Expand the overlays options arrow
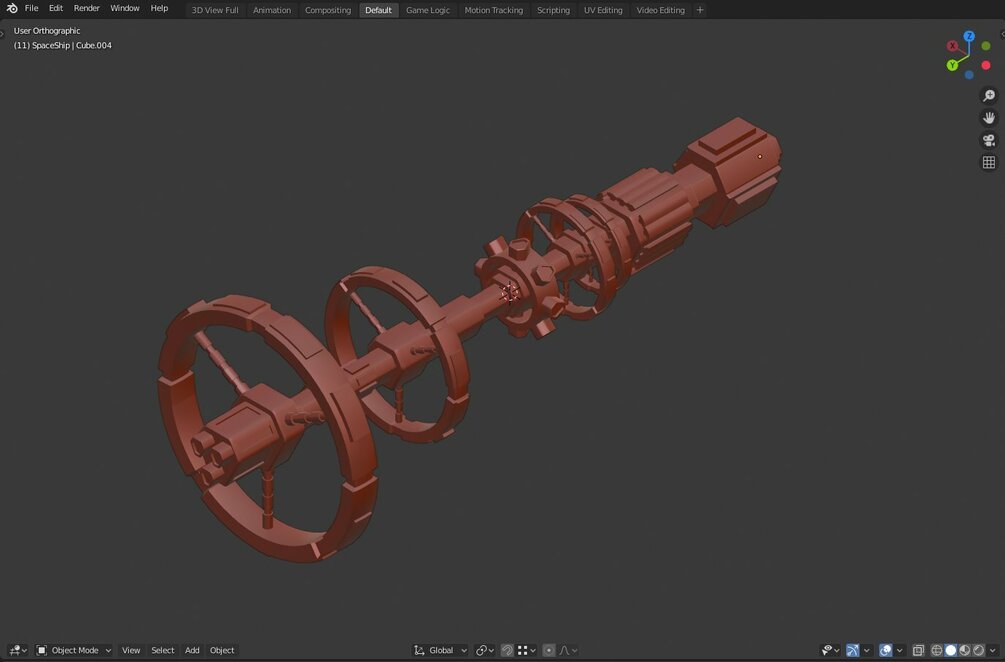Viewport: 1005px width, 662px height. pyautogui.click(x=899, y=650)
